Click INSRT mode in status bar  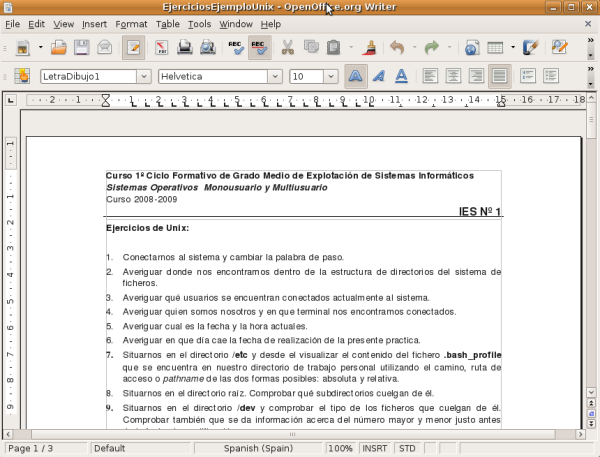pos(375,448)
